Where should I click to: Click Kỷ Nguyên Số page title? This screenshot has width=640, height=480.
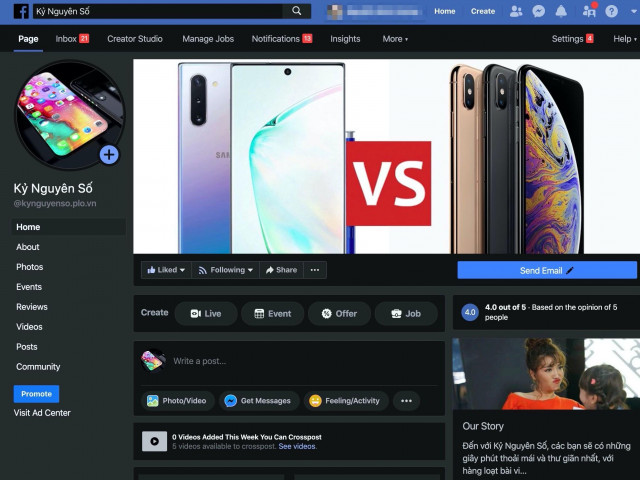click(53, 188)
